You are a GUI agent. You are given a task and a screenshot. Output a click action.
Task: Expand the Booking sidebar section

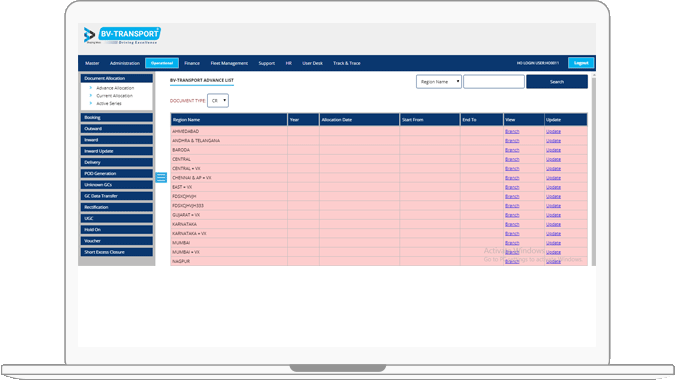coord(117,117)
